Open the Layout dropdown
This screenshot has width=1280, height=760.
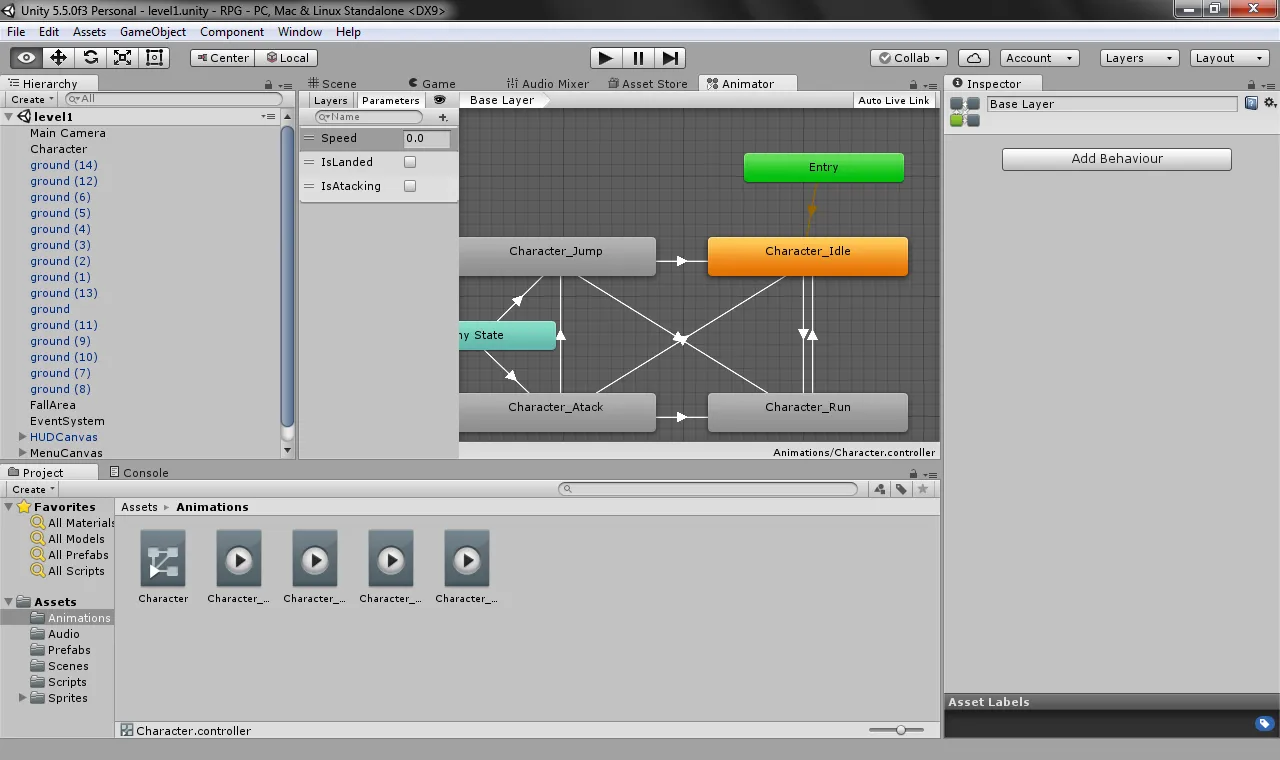(1227, 58)
